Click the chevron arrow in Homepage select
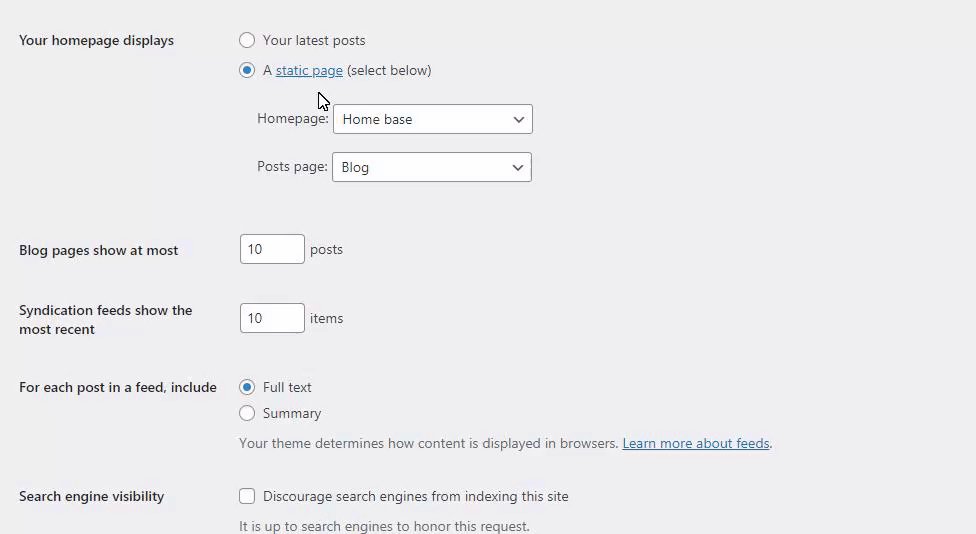The image size is (976, 534). tap(518, 119)
